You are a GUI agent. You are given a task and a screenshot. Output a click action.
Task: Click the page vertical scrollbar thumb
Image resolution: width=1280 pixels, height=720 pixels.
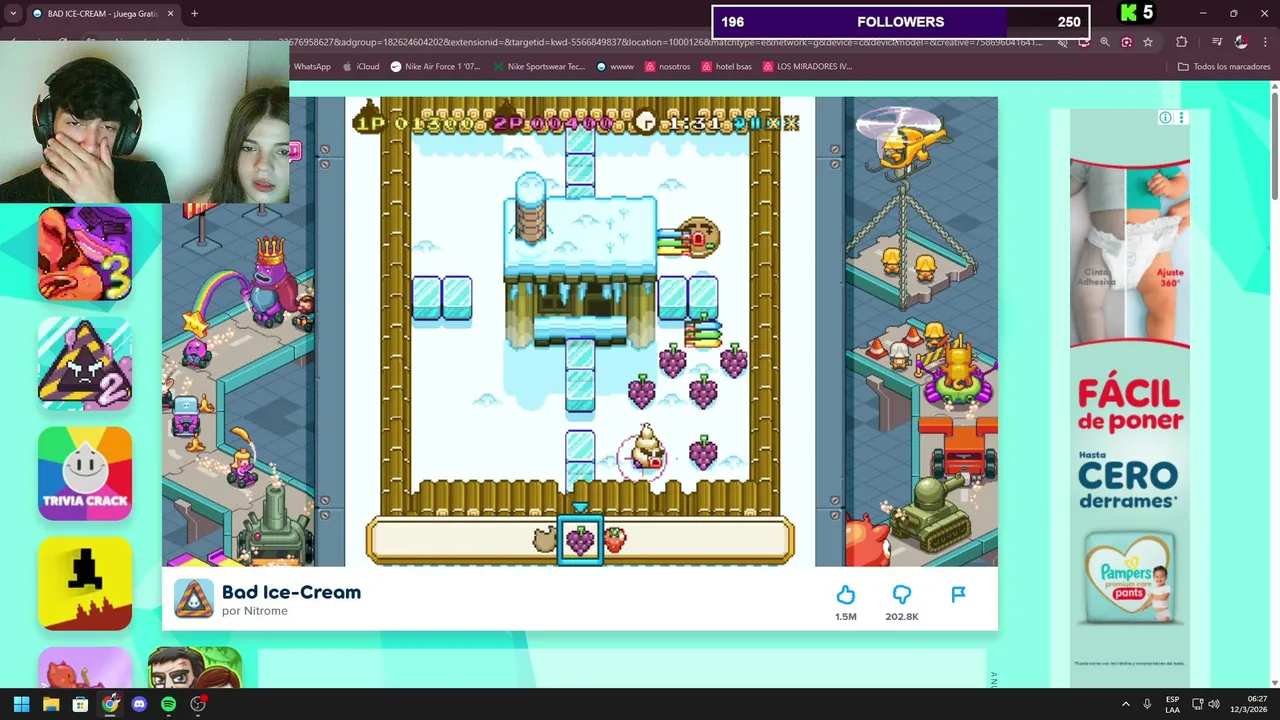coord(1274,145)
